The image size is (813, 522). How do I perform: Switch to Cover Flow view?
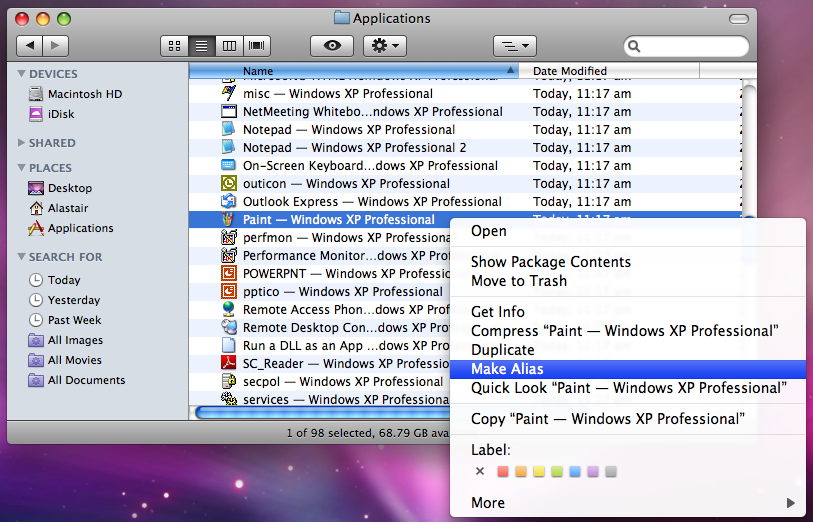coord(257,46)
